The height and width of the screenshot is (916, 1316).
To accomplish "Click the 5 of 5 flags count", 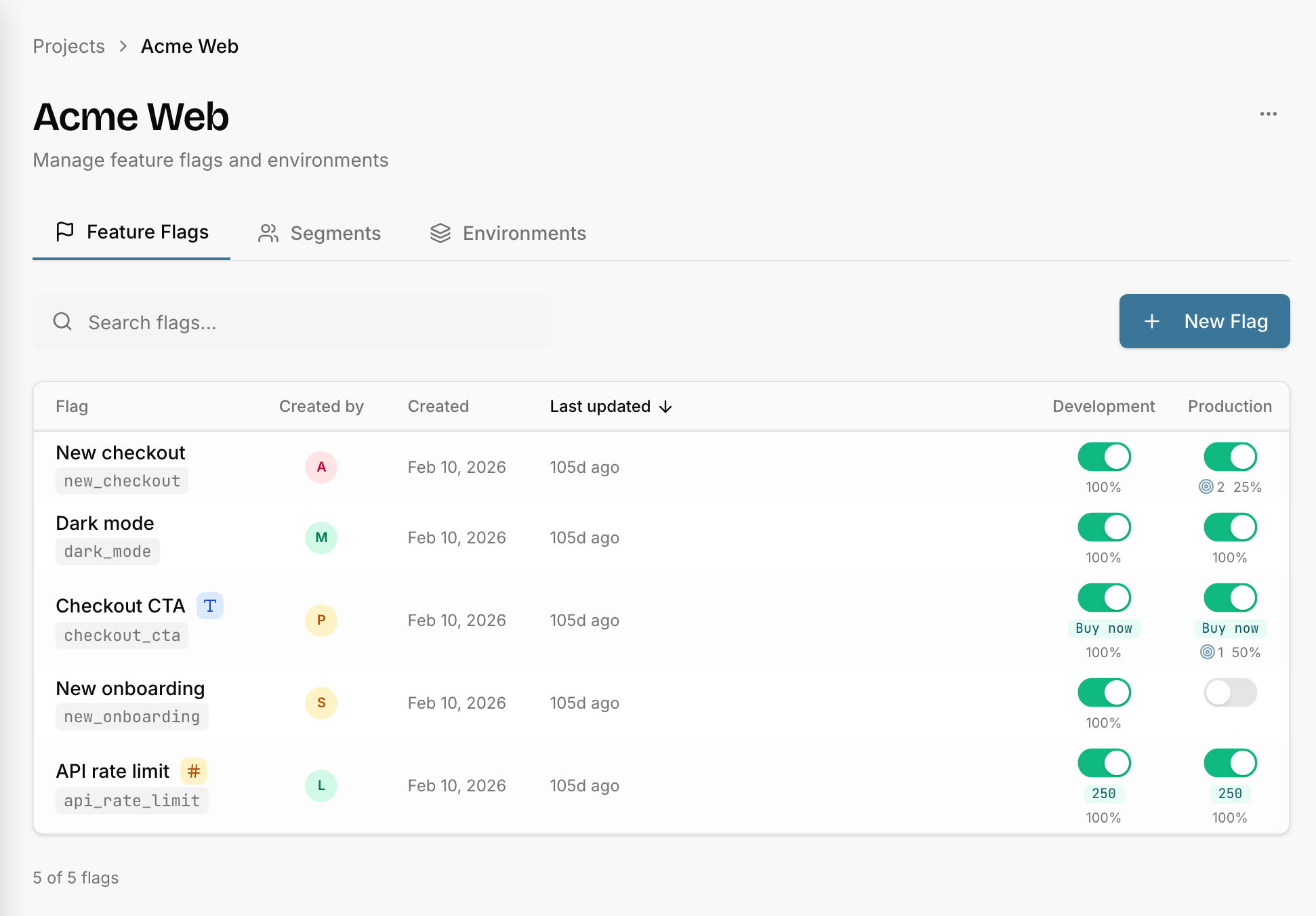I will coord(76,878).
